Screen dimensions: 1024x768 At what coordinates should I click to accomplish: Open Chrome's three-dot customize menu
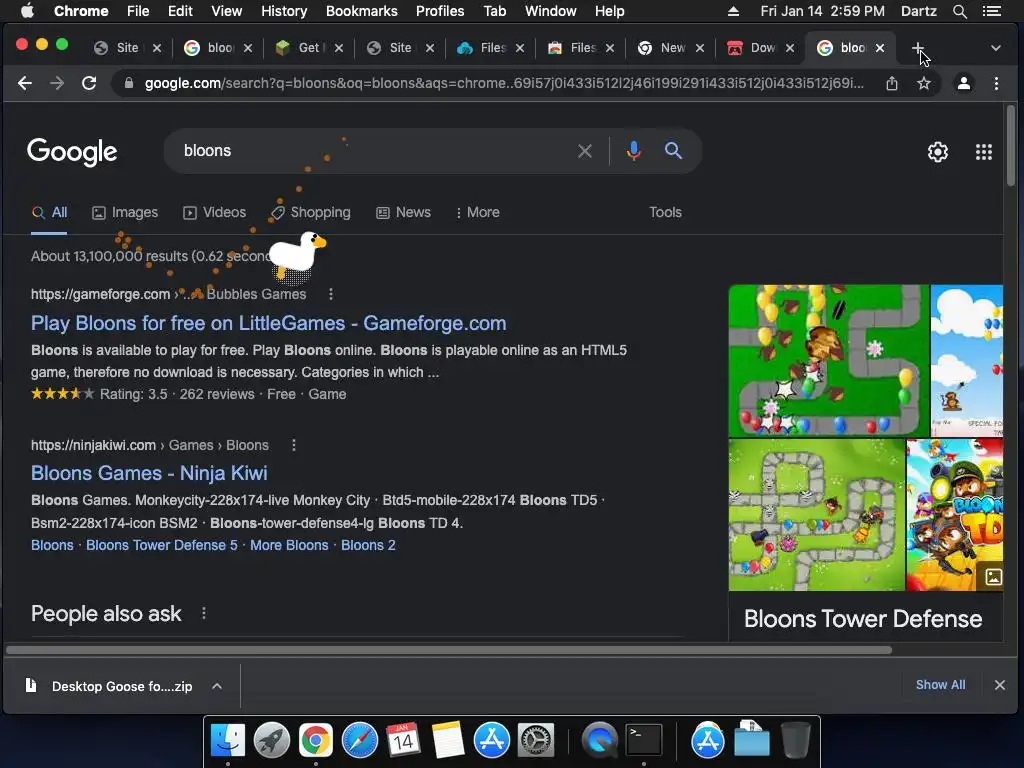pyautogui.click(x=996, y=84)
